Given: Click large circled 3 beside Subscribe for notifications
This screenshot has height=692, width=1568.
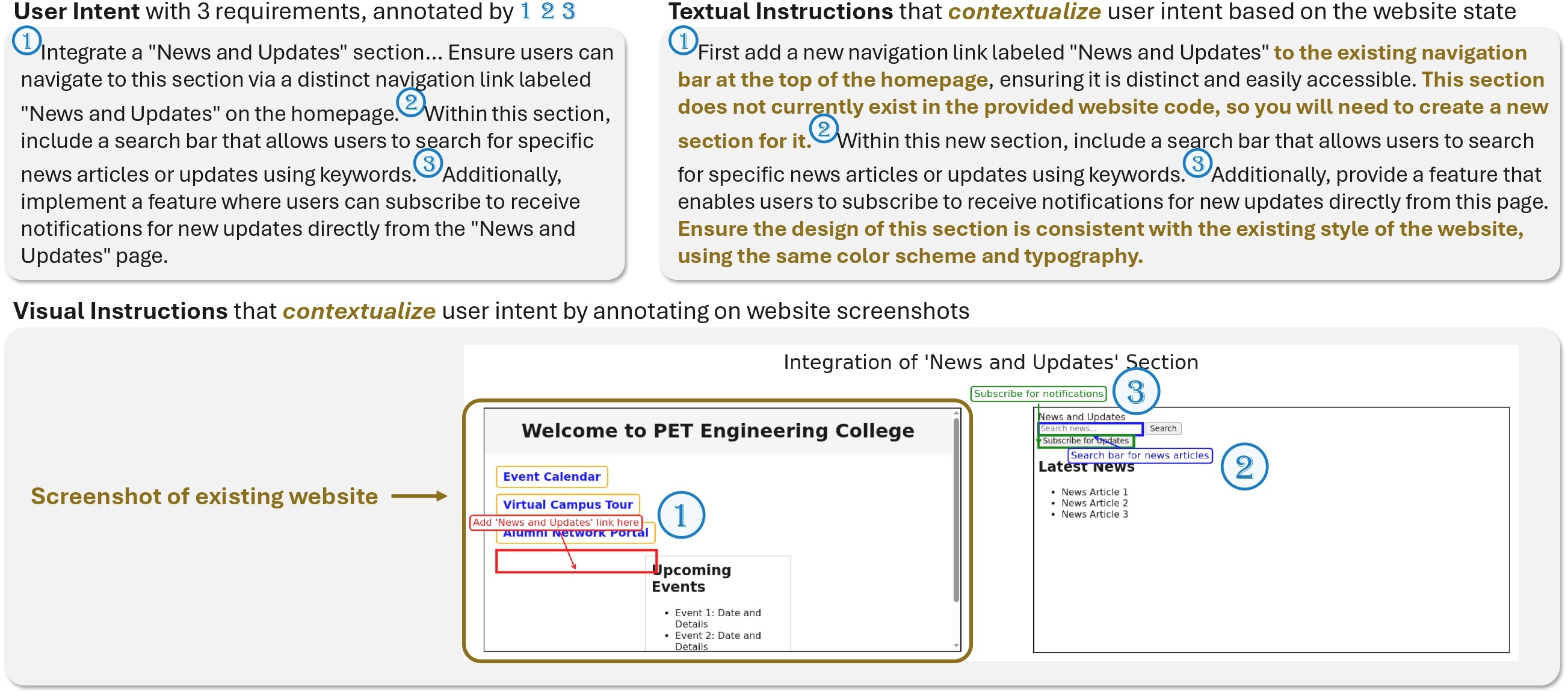Looking at the screenshot, I should click(1135, 391).
